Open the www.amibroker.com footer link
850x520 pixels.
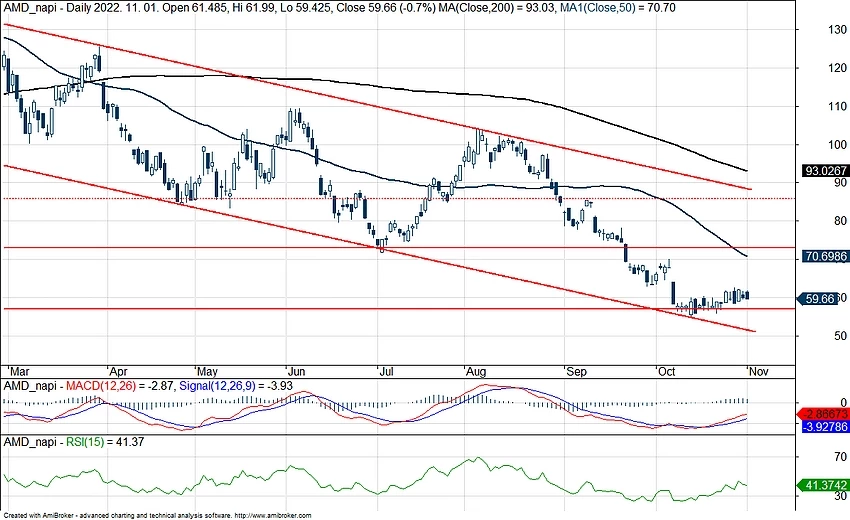click(273, 516)
